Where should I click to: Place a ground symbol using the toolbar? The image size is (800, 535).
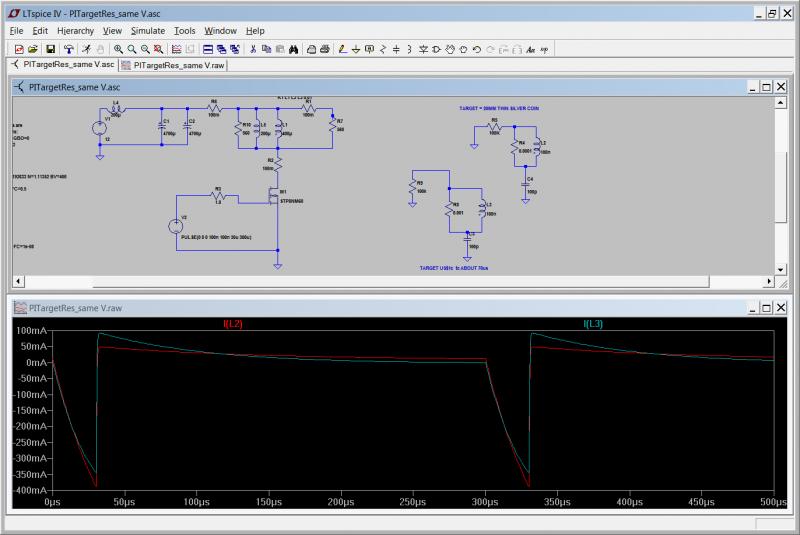(x=356, y=49)
